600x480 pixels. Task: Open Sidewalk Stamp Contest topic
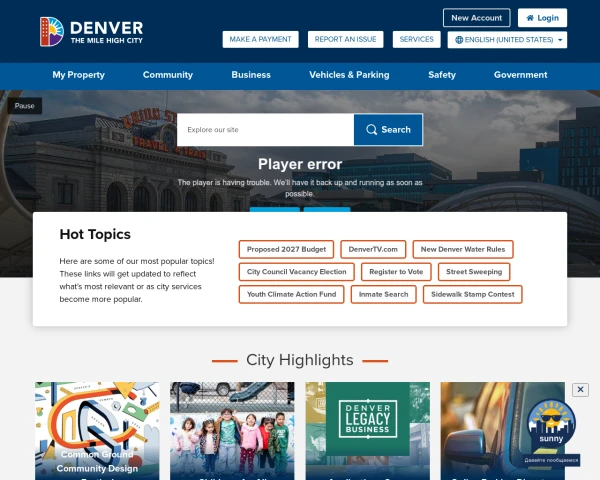click(473, 294)
